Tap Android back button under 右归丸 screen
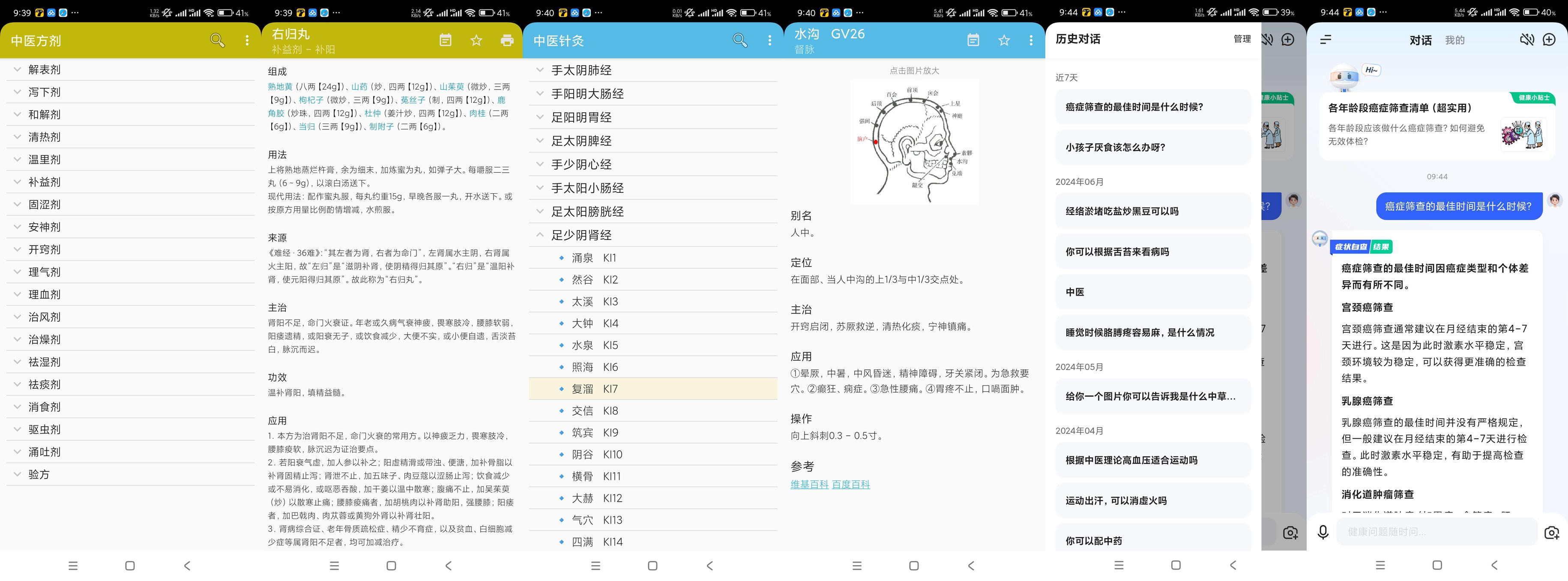The image size is (1568, 581). (449, 566)
